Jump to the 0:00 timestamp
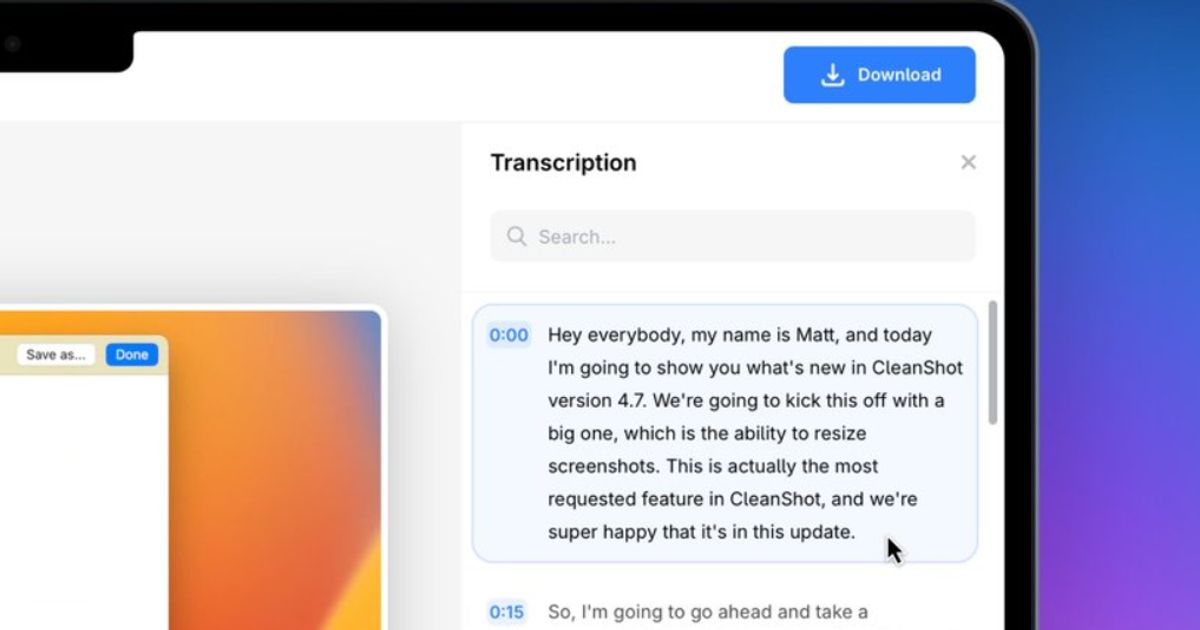The width and height of the screenshot is (1200, 630). click(x=508, y=335)
